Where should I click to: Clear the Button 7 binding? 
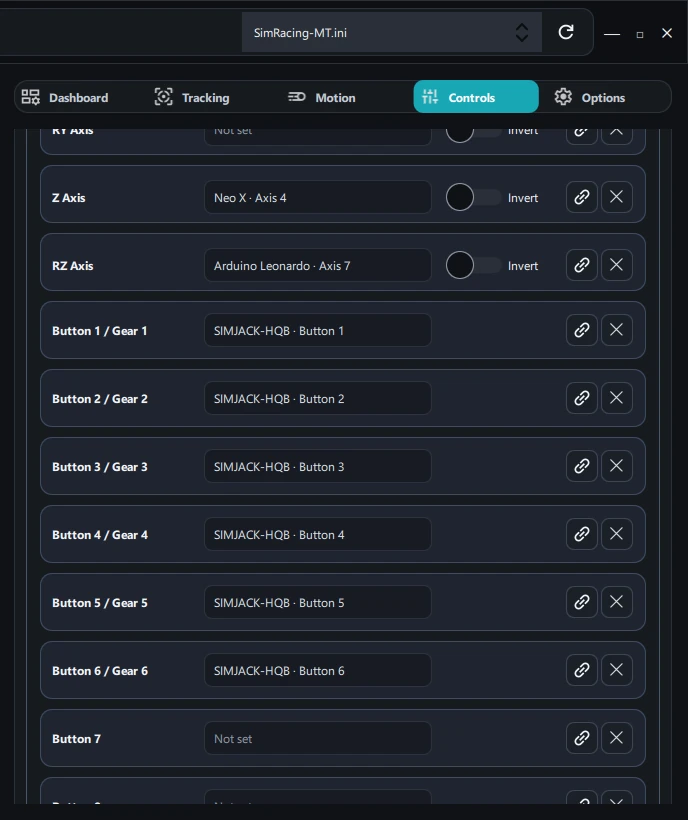(x=616, y=738)
